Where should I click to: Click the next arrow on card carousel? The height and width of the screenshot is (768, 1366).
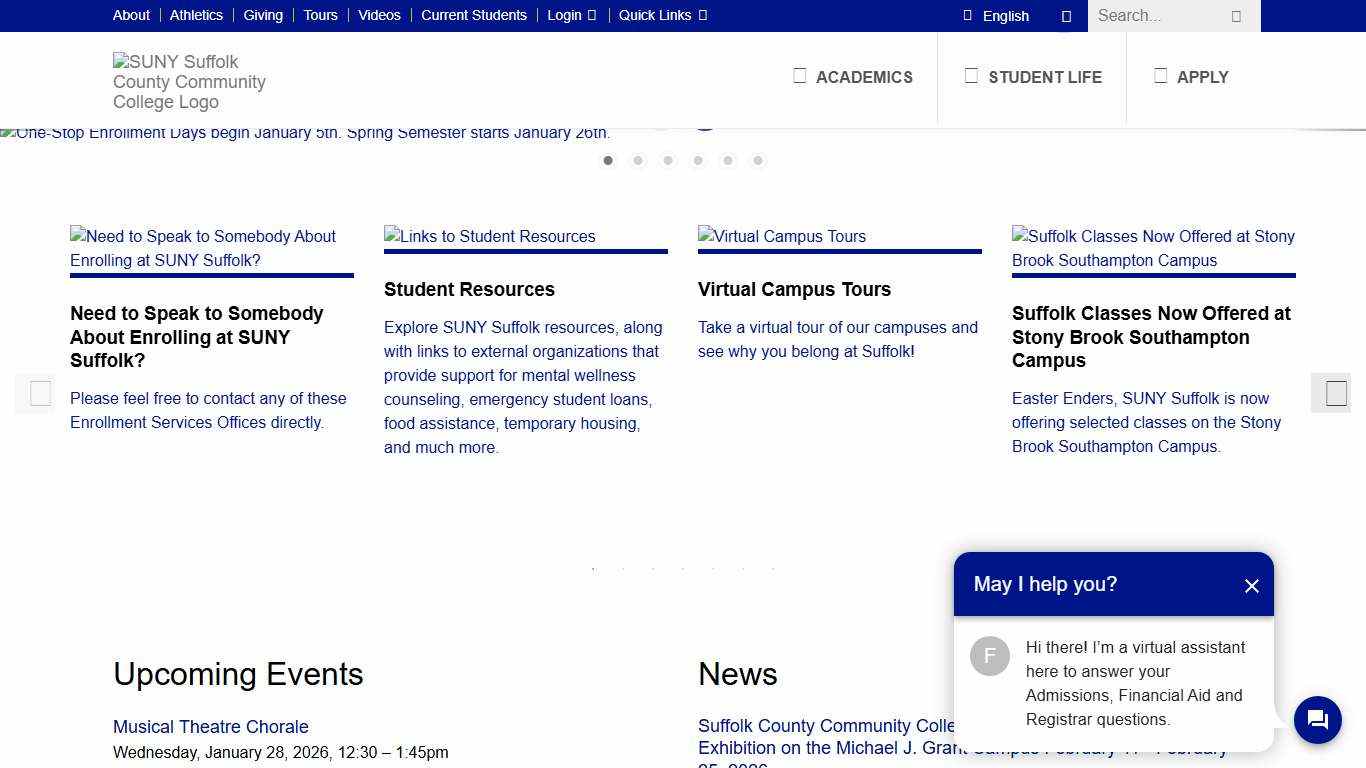[1336, 393]
